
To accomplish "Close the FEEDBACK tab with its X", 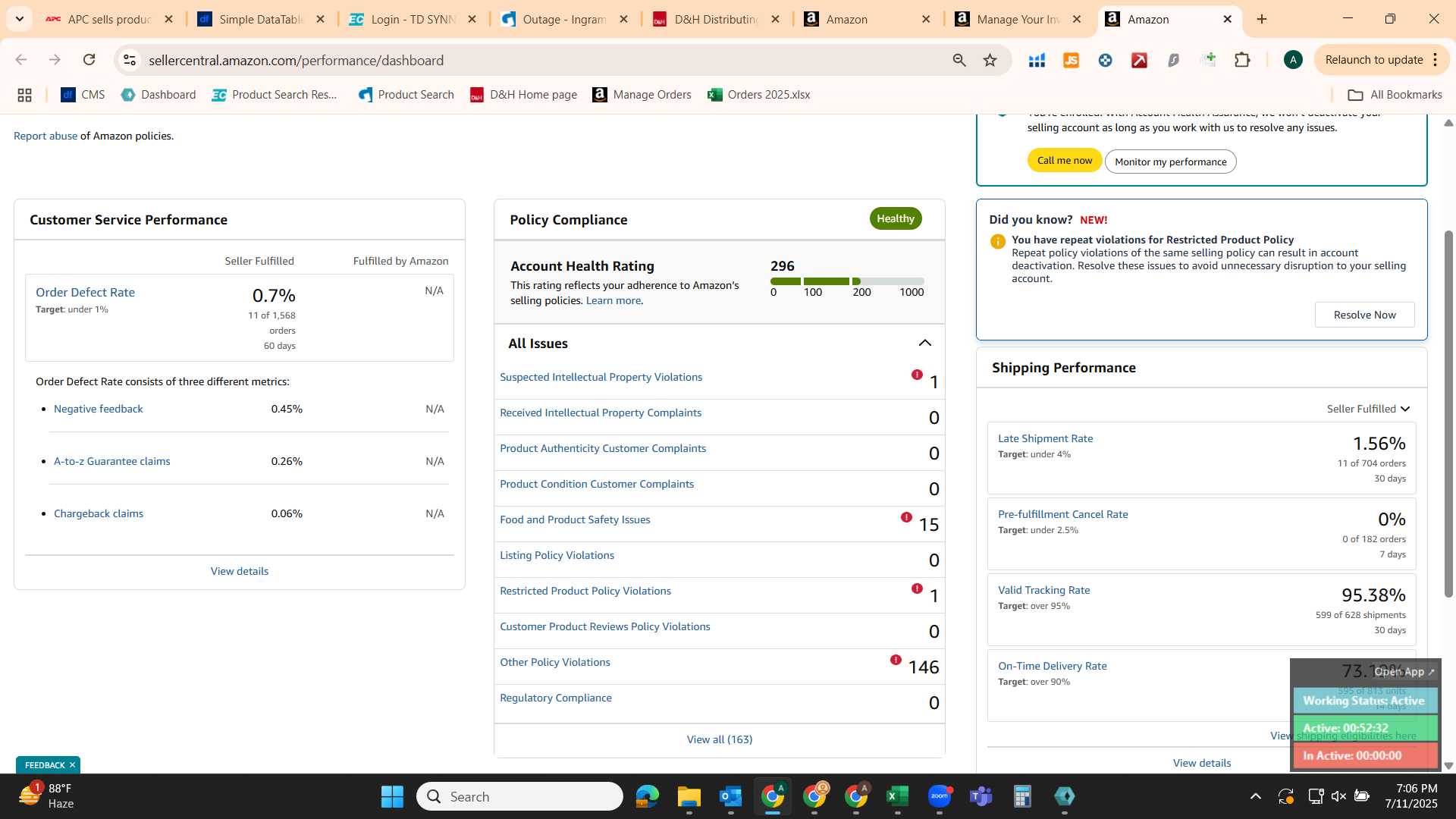I will (72, 765).
